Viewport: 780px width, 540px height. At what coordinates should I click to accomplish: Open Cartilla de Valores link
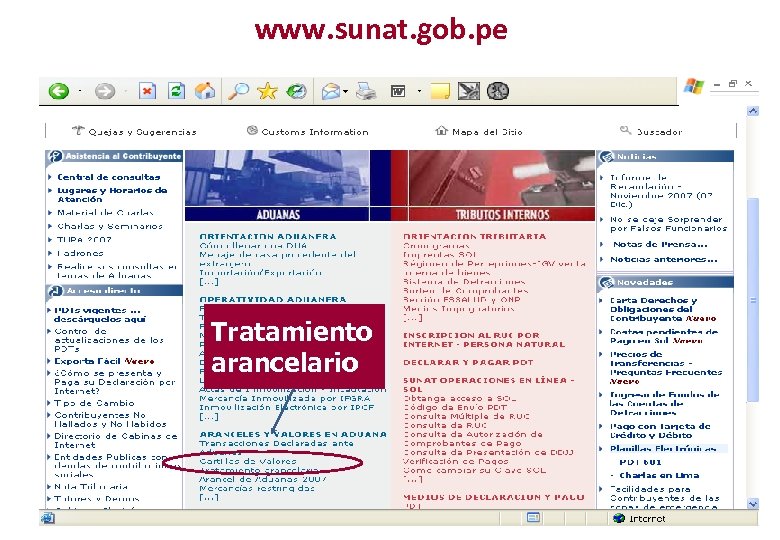(x=247, y=461)
